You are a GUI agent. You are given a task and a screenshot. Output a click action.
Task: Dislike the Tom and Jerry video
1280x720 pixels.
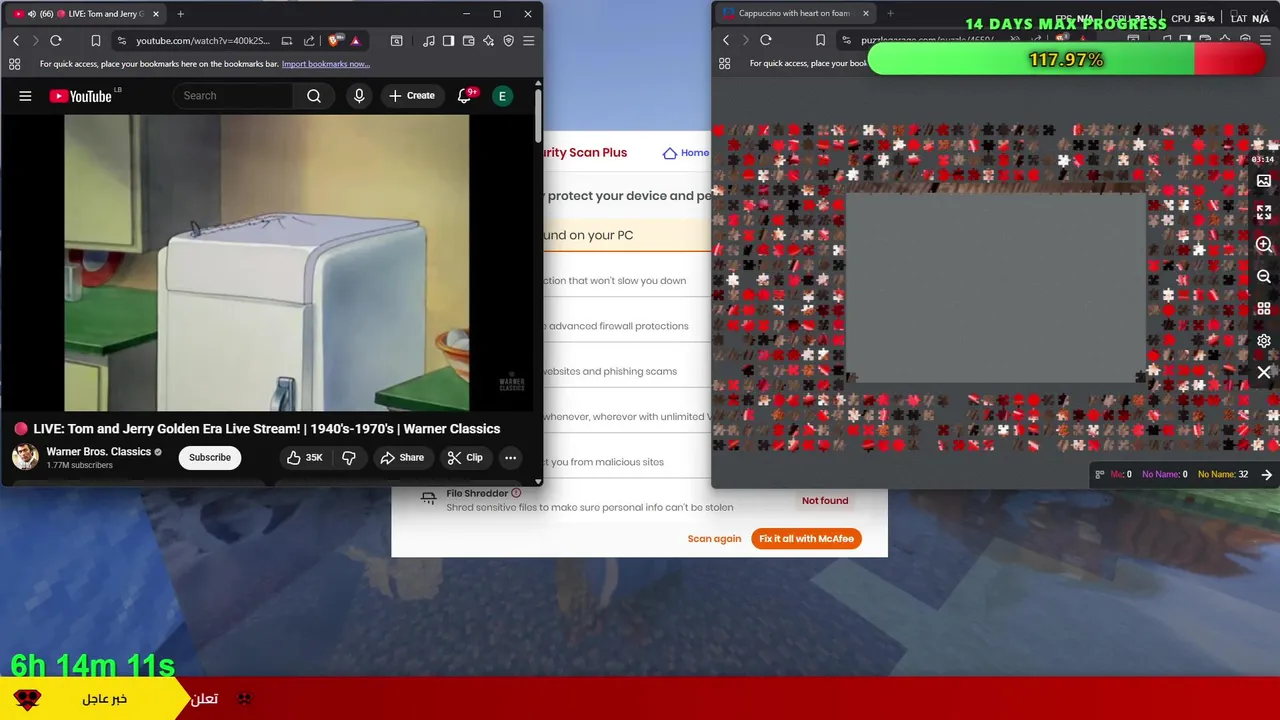coord(349,457)
